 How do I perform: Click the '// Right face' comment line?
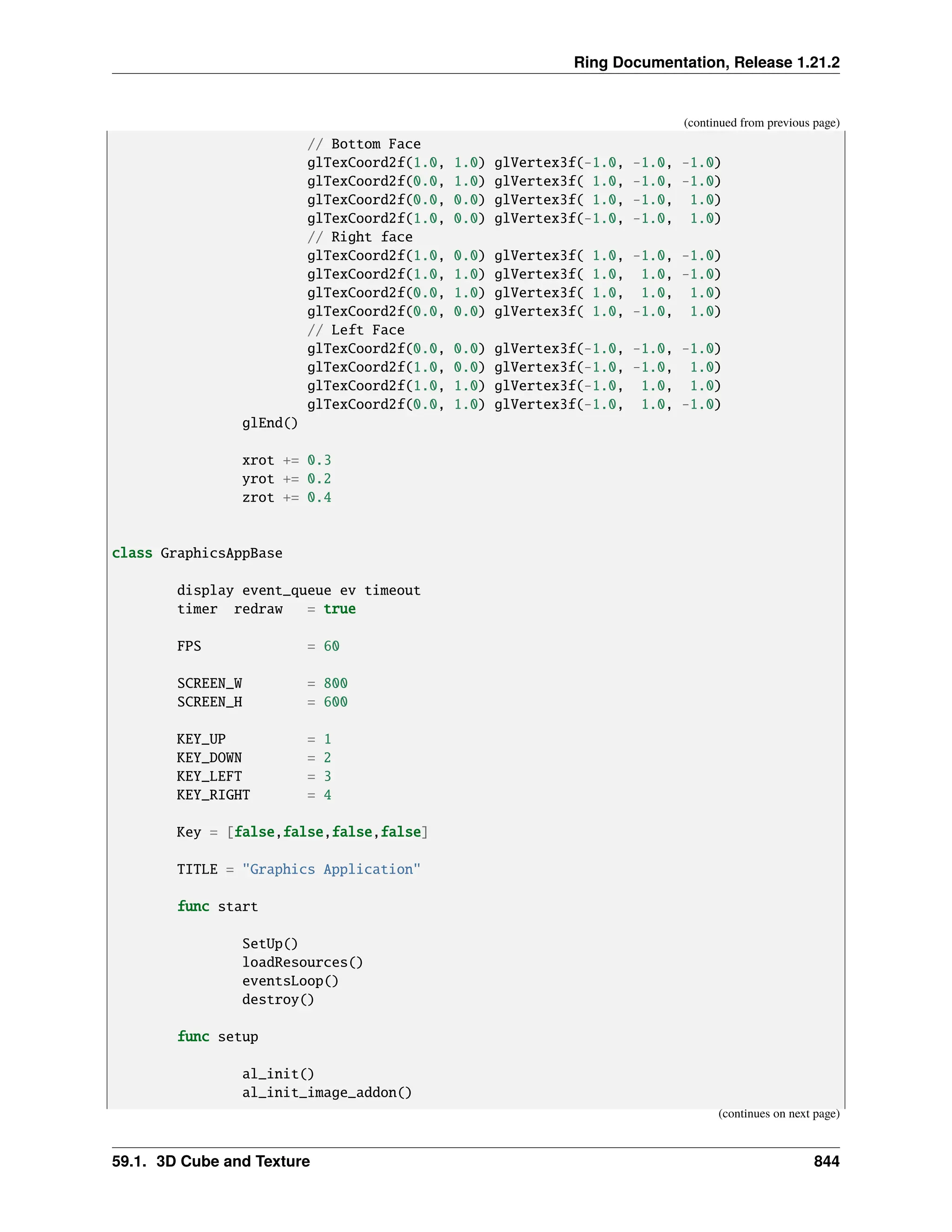360,237
